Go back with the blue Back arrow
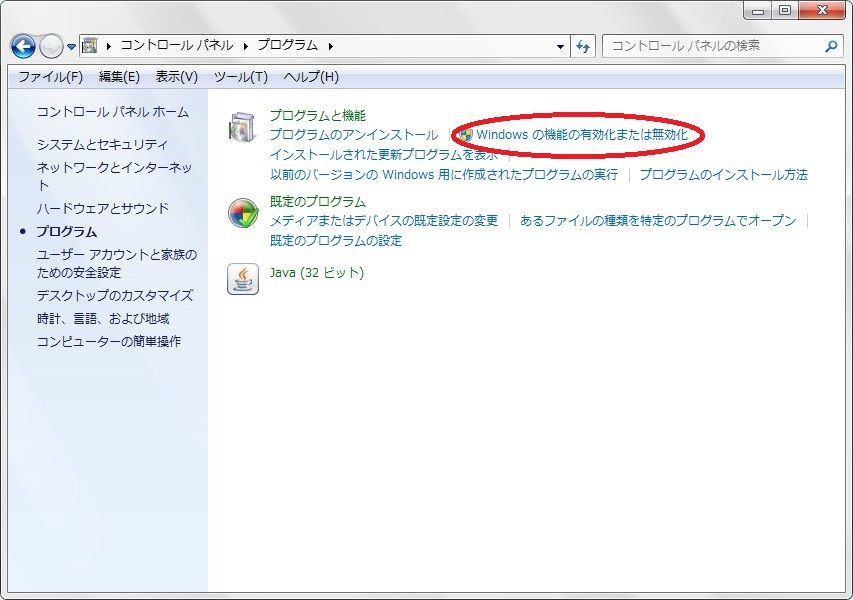 point(23,46)
